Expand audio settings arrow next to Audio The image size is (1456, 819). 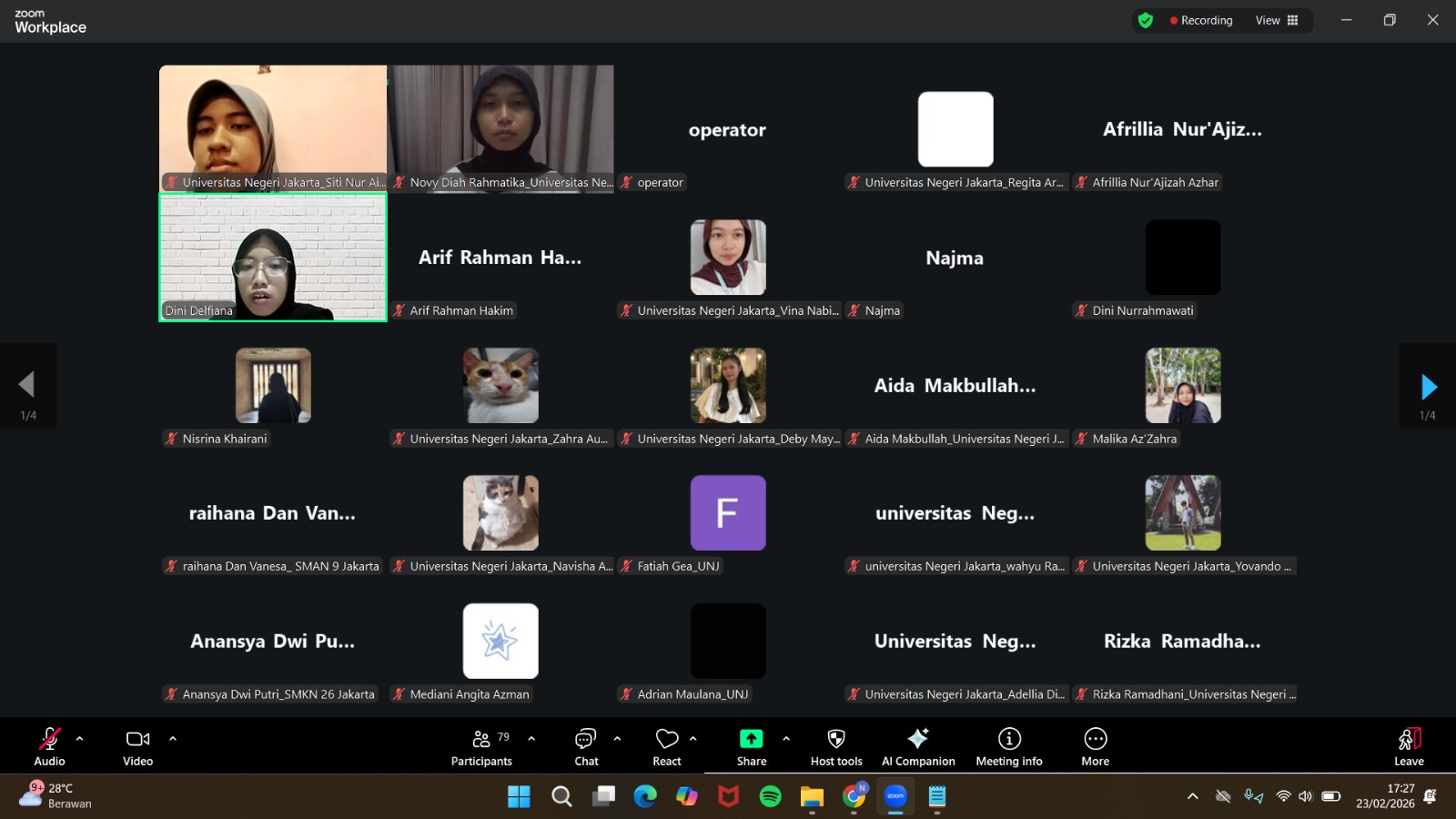coord(80,739)
